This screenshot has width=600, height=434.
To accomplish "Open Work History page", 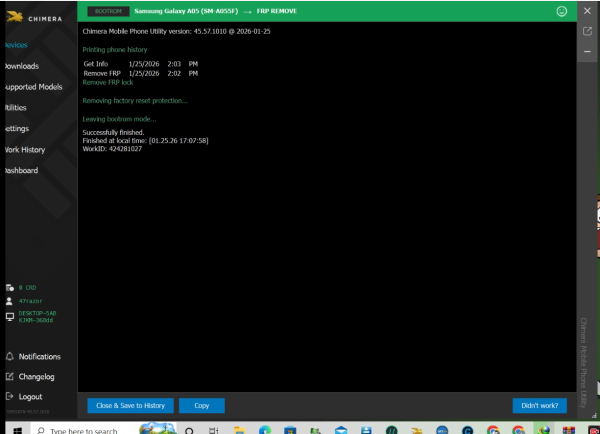I will (x=25, y=150).
